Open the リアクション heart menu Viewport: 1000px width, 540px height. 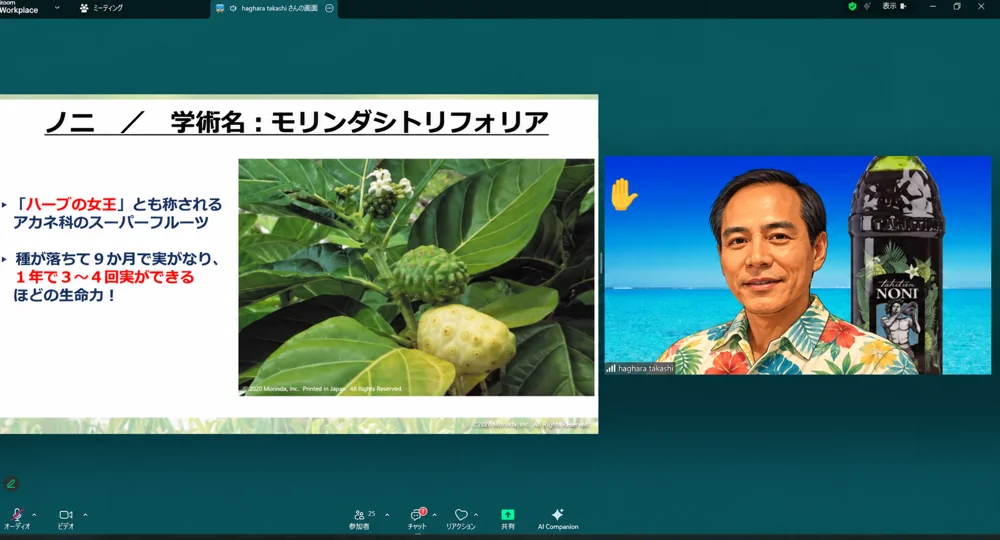pos(460,519)
